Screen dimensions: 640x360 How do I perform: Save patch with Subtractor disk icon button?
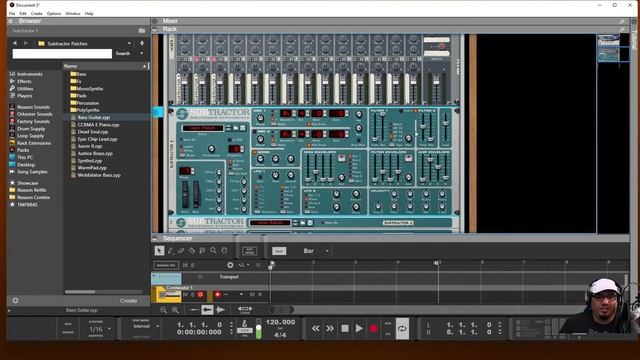tap(242, 128)
